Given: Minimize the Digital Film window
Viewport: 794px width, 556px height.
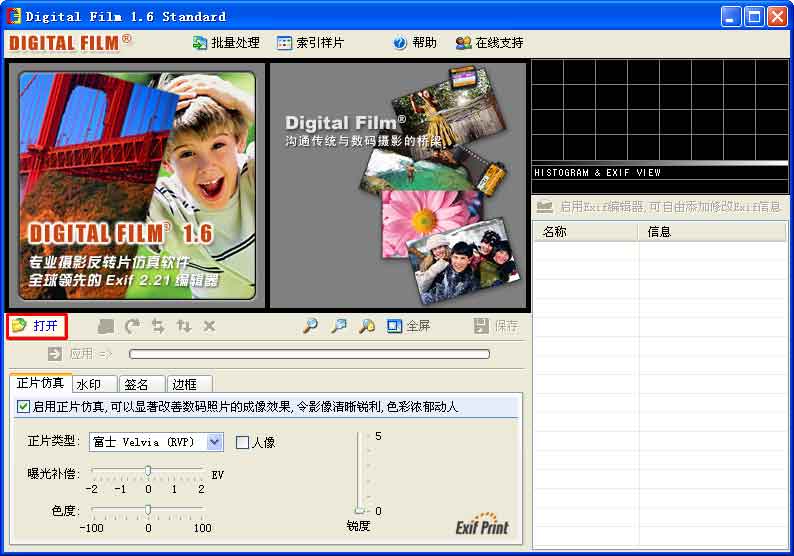Looking at the screenshot, I should coord(731,17).
